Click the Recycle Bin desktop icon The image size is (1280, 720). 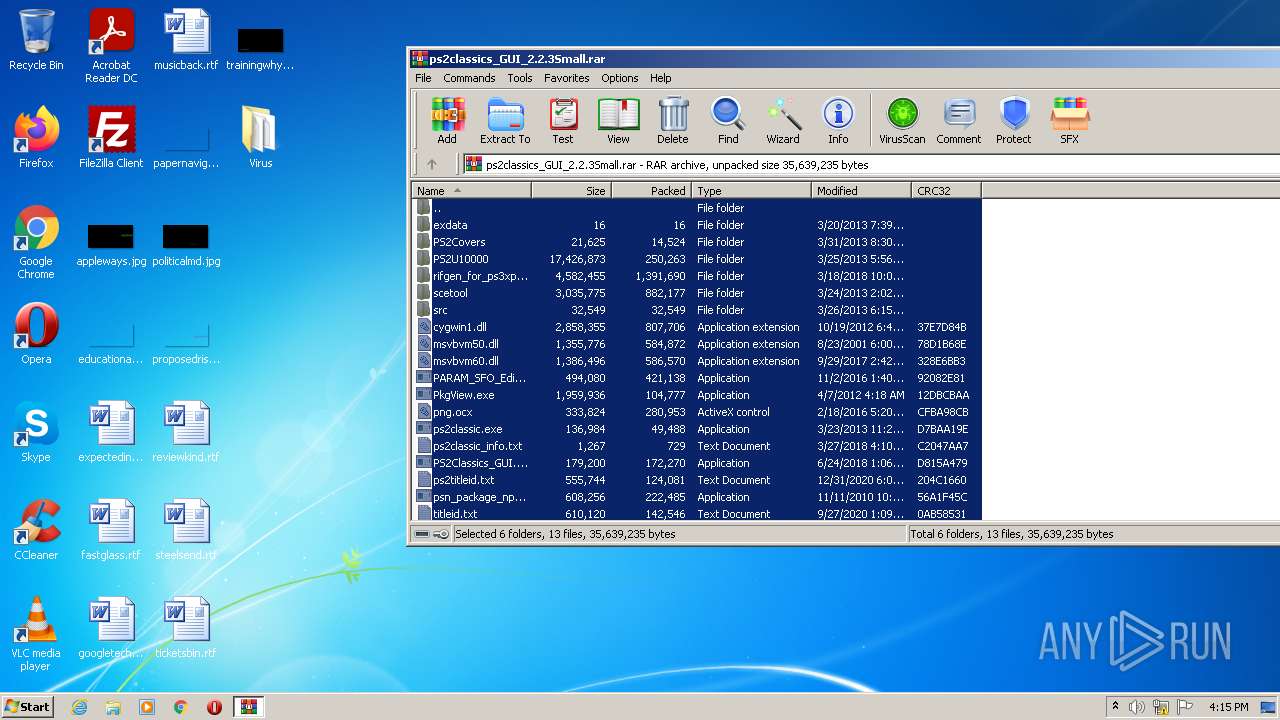point(36,40)
